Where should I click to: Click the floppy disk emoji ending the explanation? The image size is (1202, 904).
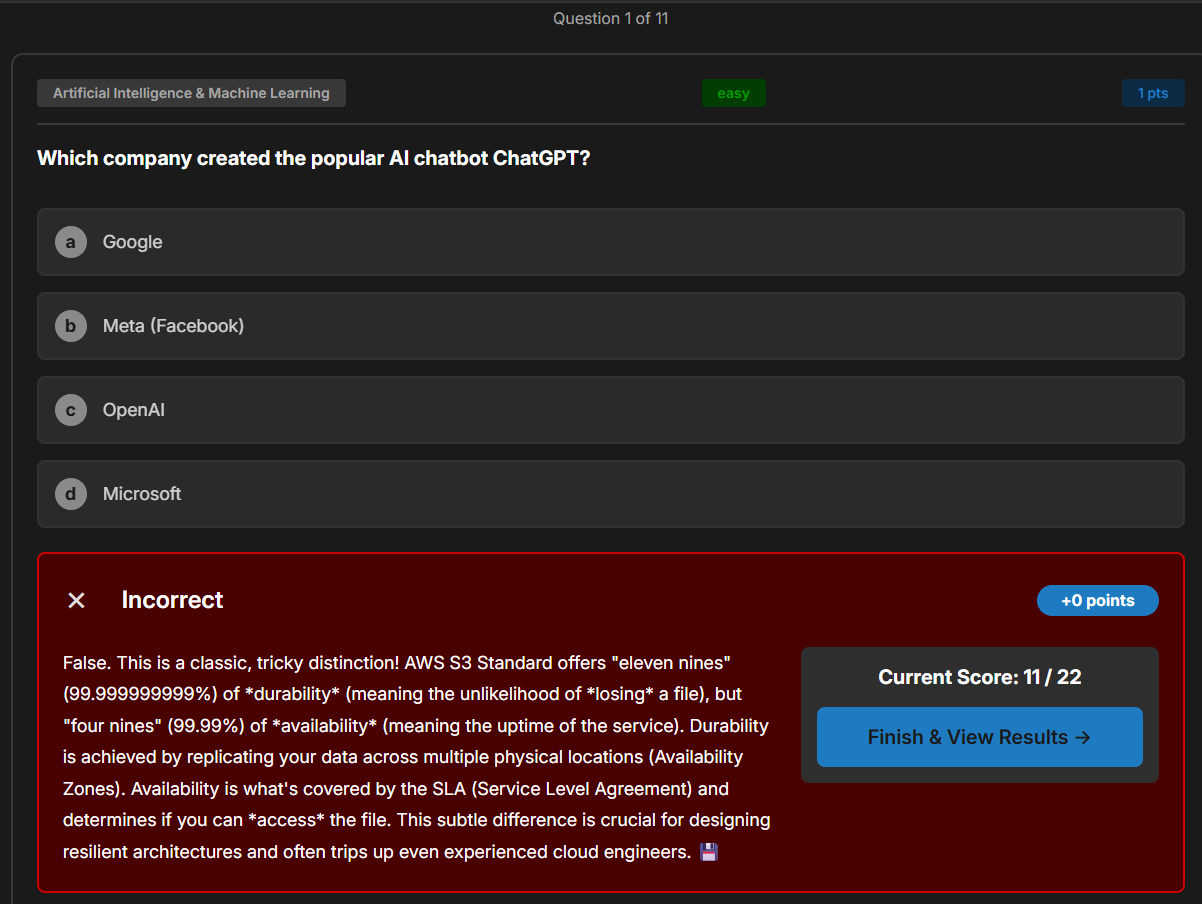click(708, 852)
